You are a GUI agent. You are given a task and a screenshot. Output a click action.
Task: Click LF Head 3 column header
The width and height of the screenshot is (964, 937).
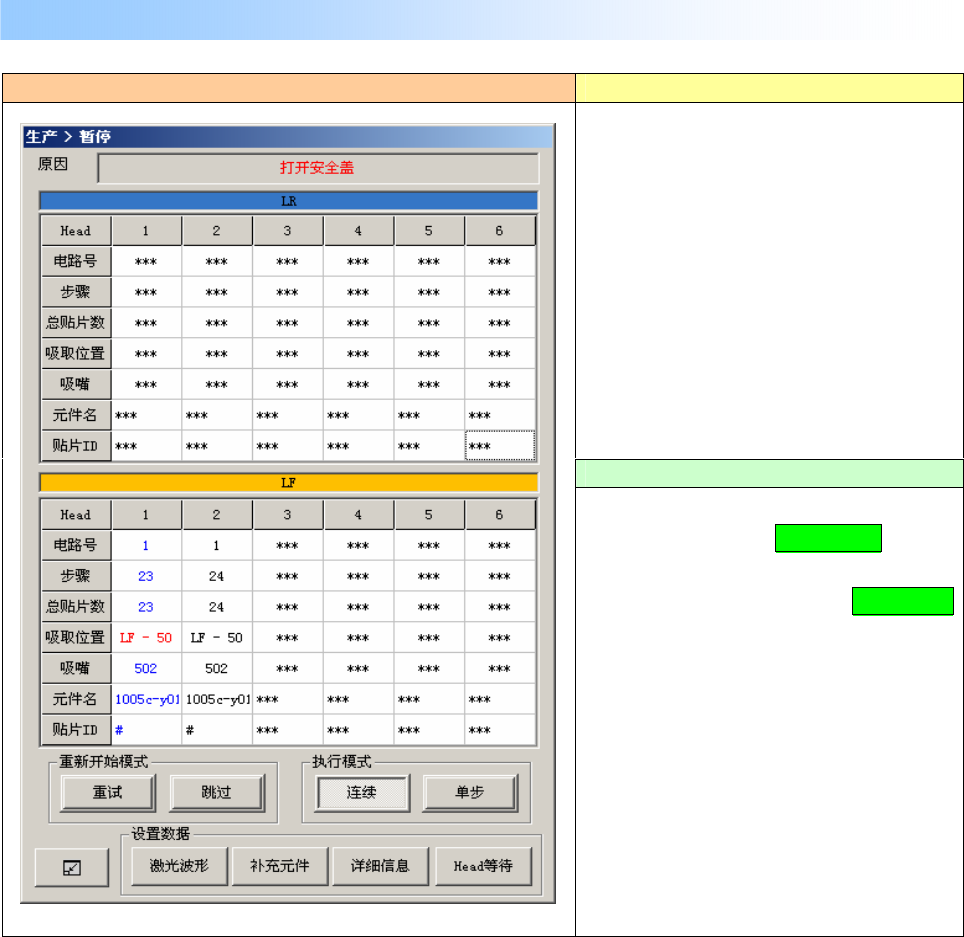[x=287, y=515]
